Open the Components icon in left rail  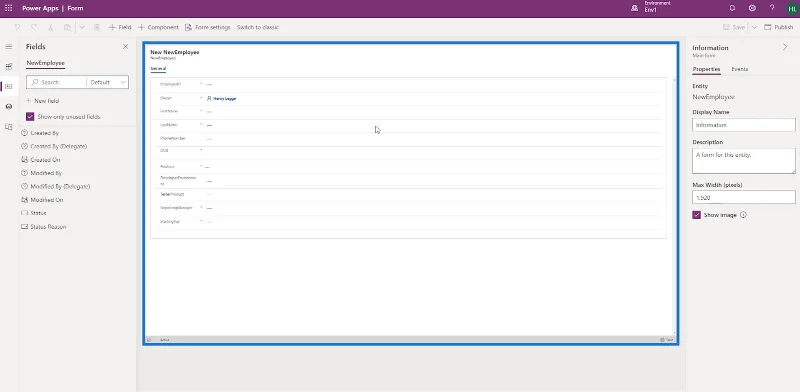pos(9,66)
